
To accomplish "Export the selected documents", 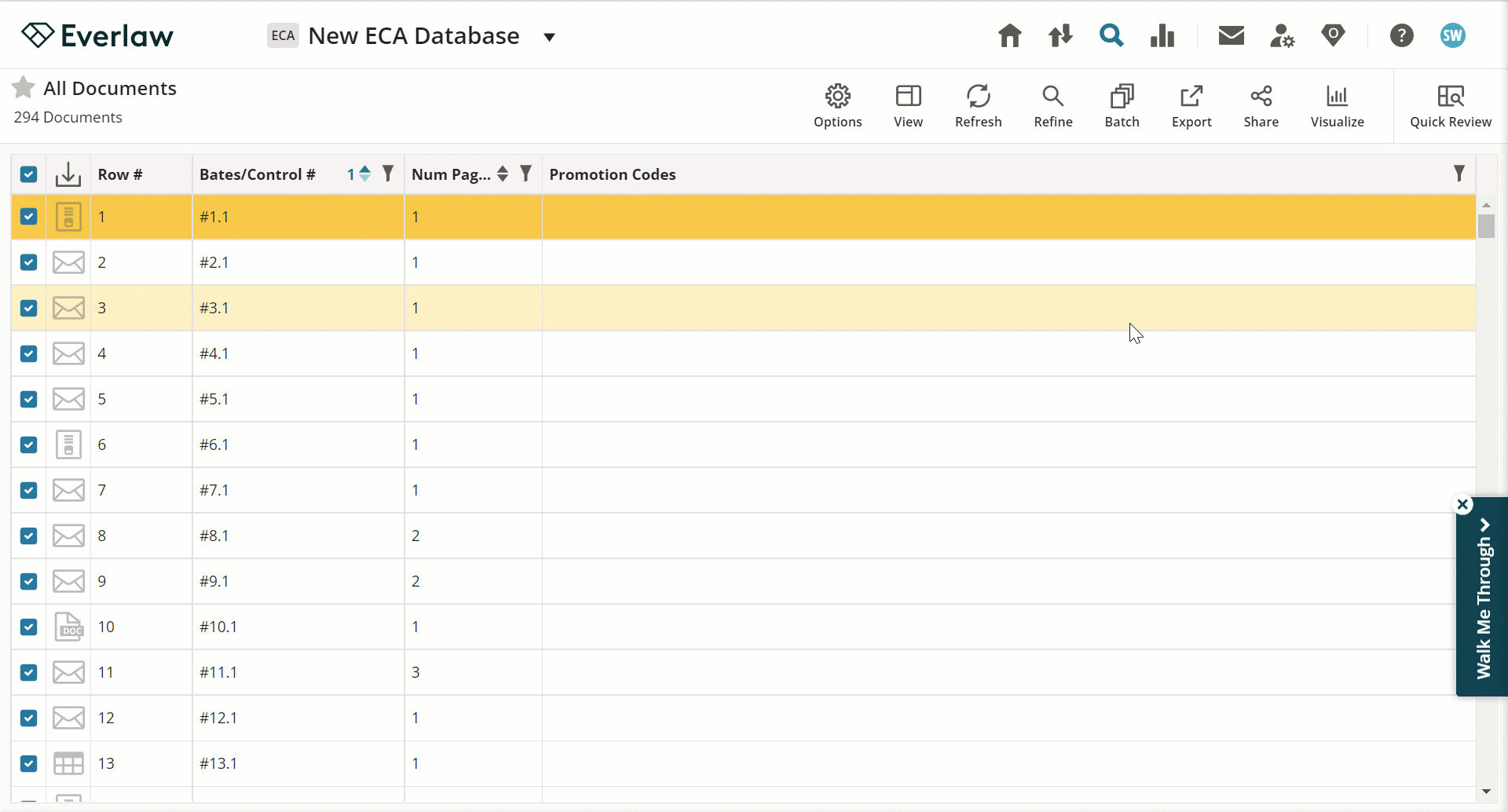I will click(1191, 106).
